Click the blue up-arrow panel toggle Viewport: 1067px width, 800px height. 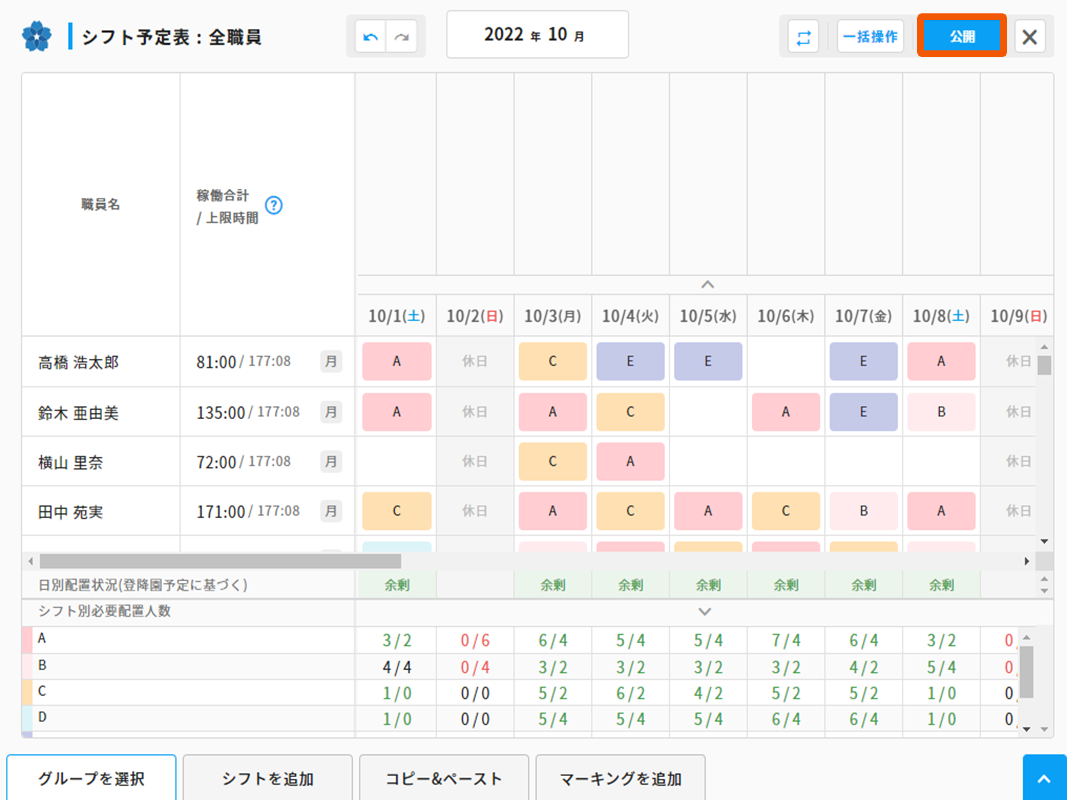tap(1044, 778)
